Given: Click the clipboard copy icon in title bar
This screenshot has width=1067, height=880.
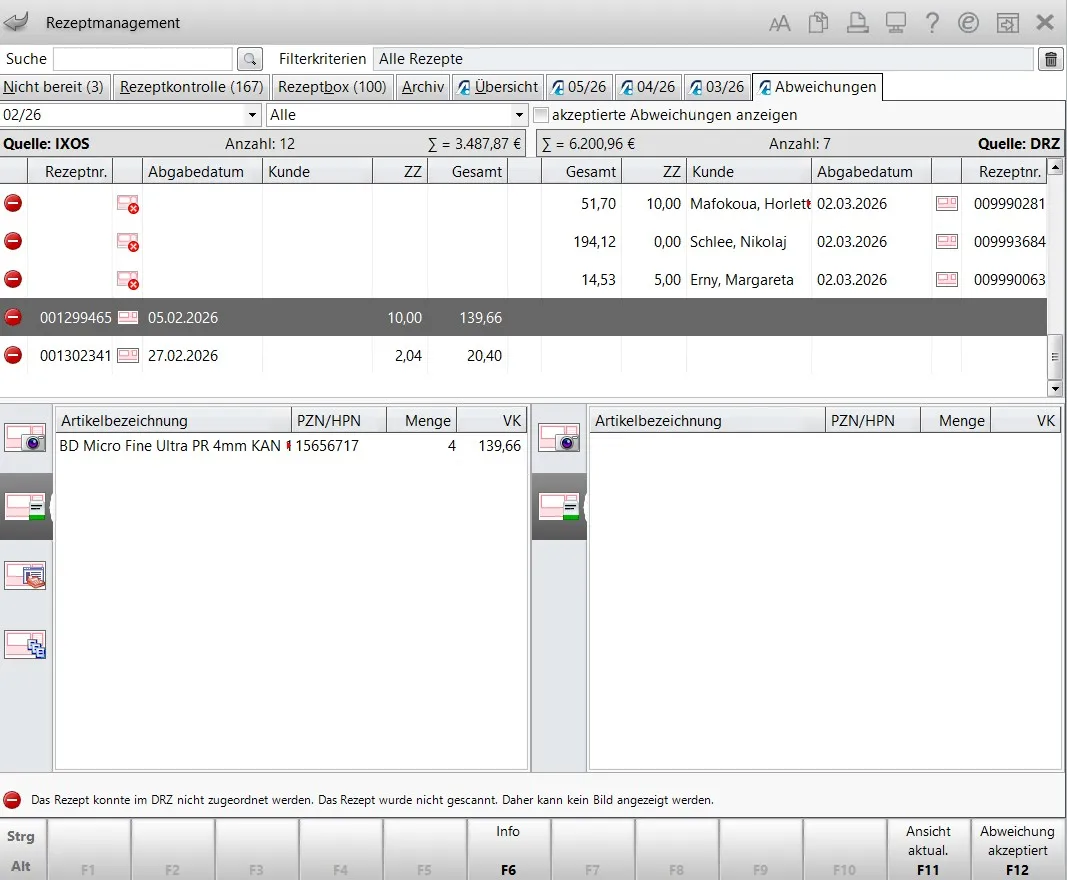Looking at the screenshot, I should [819, 23].
